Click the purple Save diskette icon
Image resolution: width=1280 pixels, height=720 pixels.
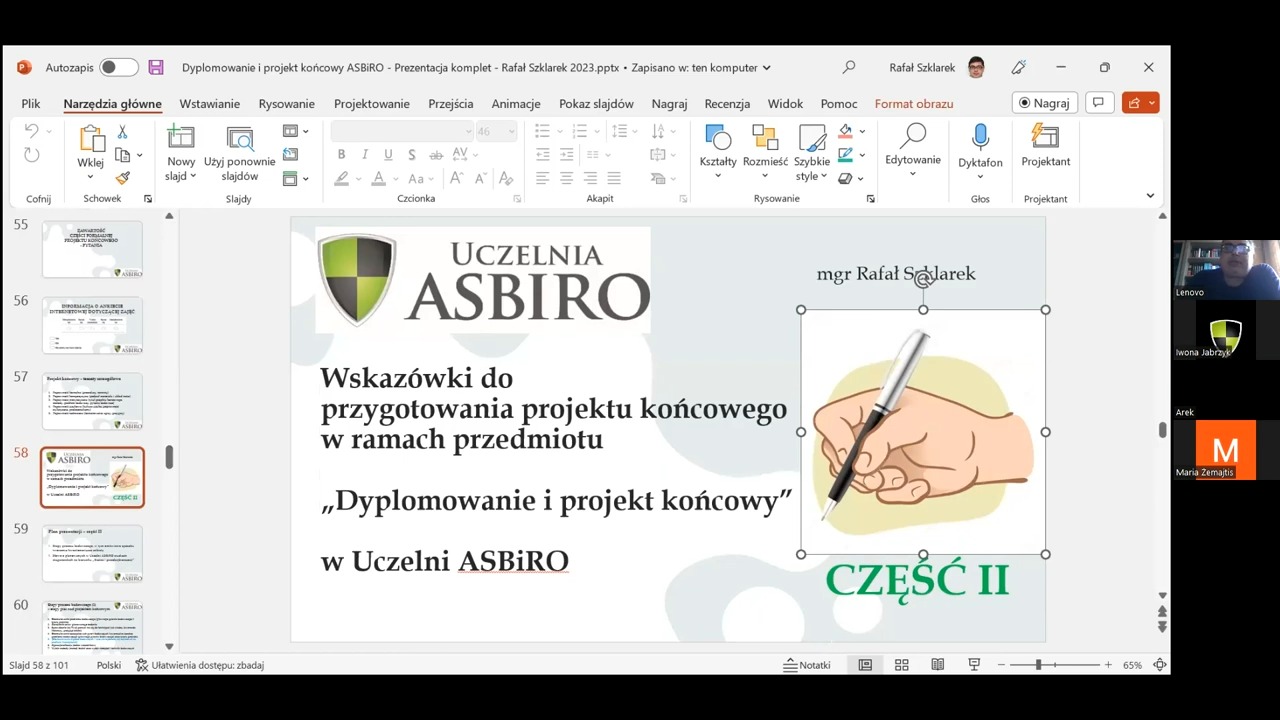pyautogui.click(x=156, y=67)
